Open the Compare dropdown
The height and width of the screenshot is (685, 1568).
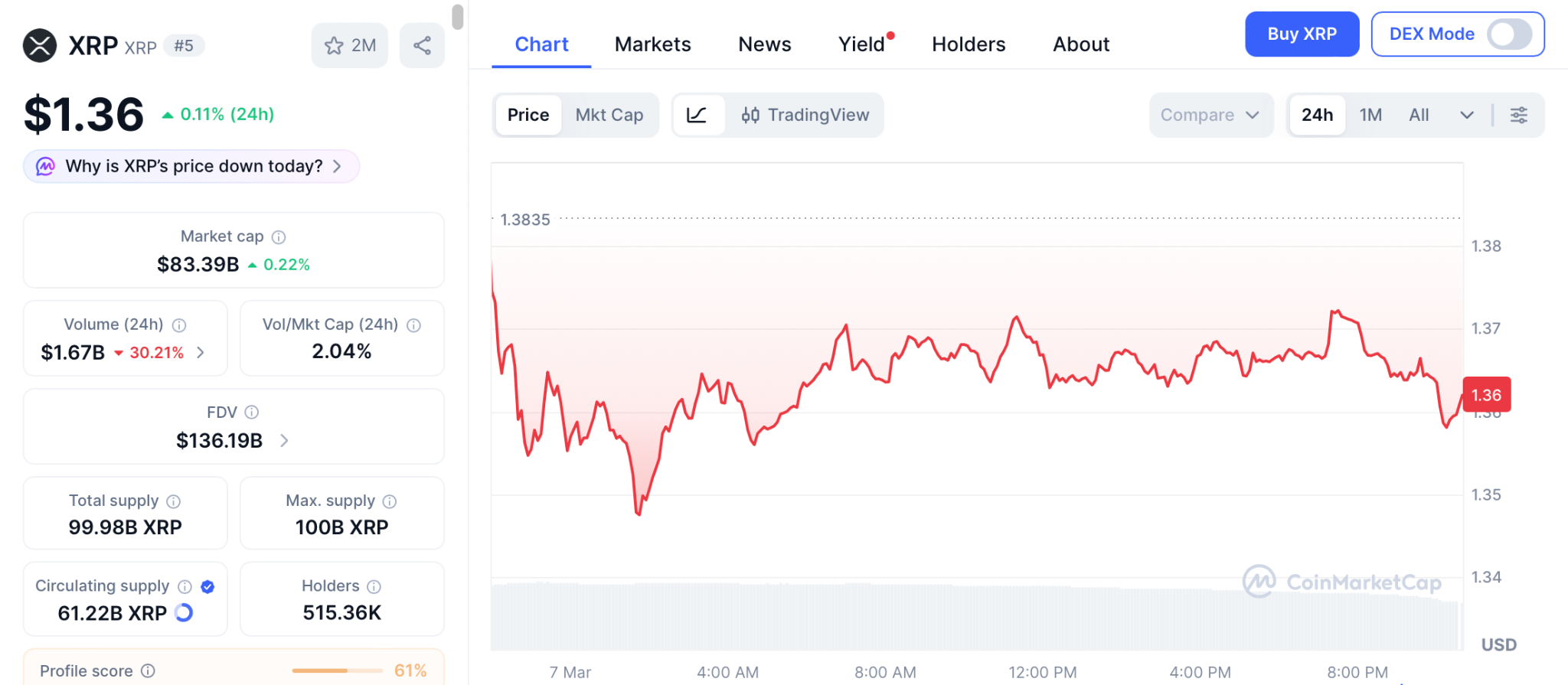click(1210, 115)
